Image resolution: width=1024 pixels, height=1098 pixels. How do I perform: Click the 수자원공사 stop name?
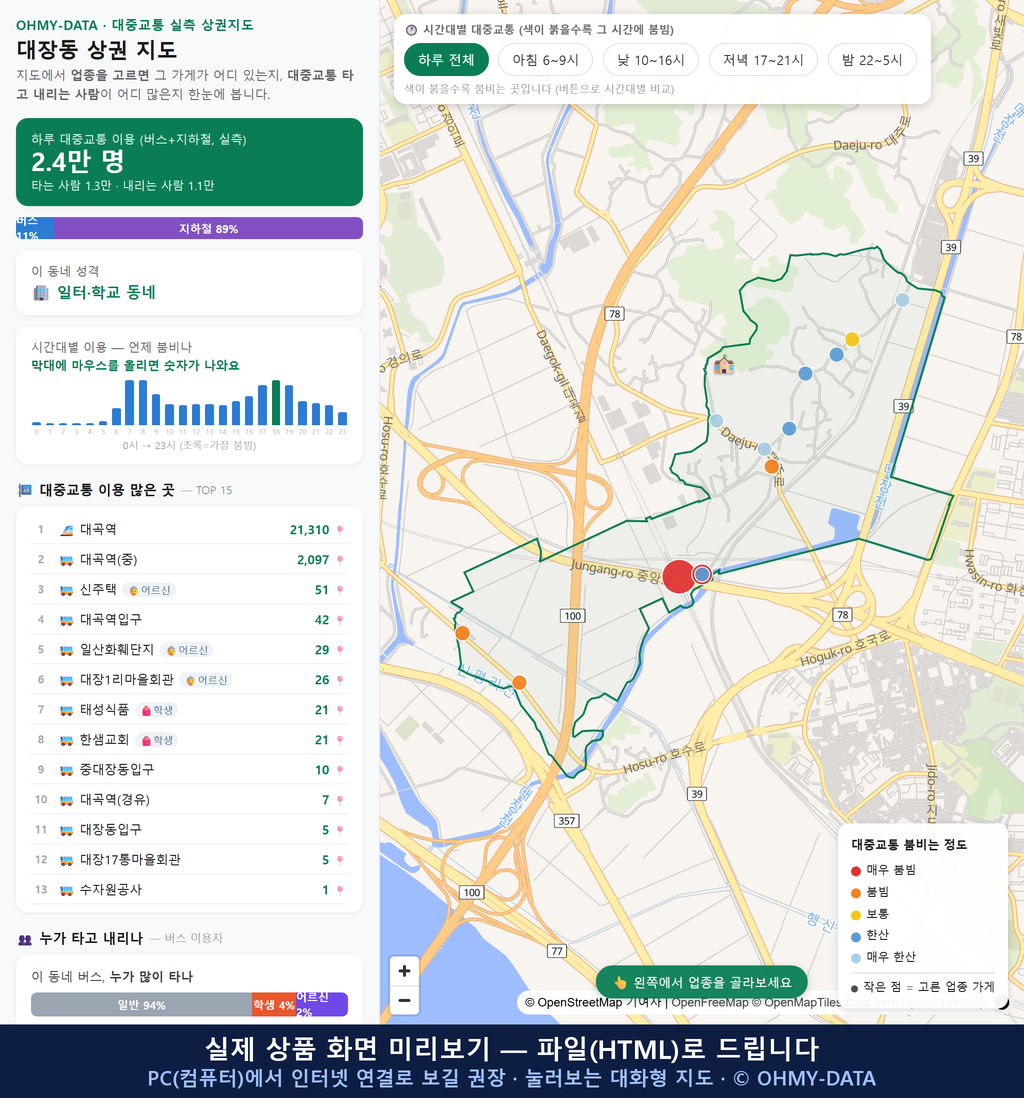(111, 890)
